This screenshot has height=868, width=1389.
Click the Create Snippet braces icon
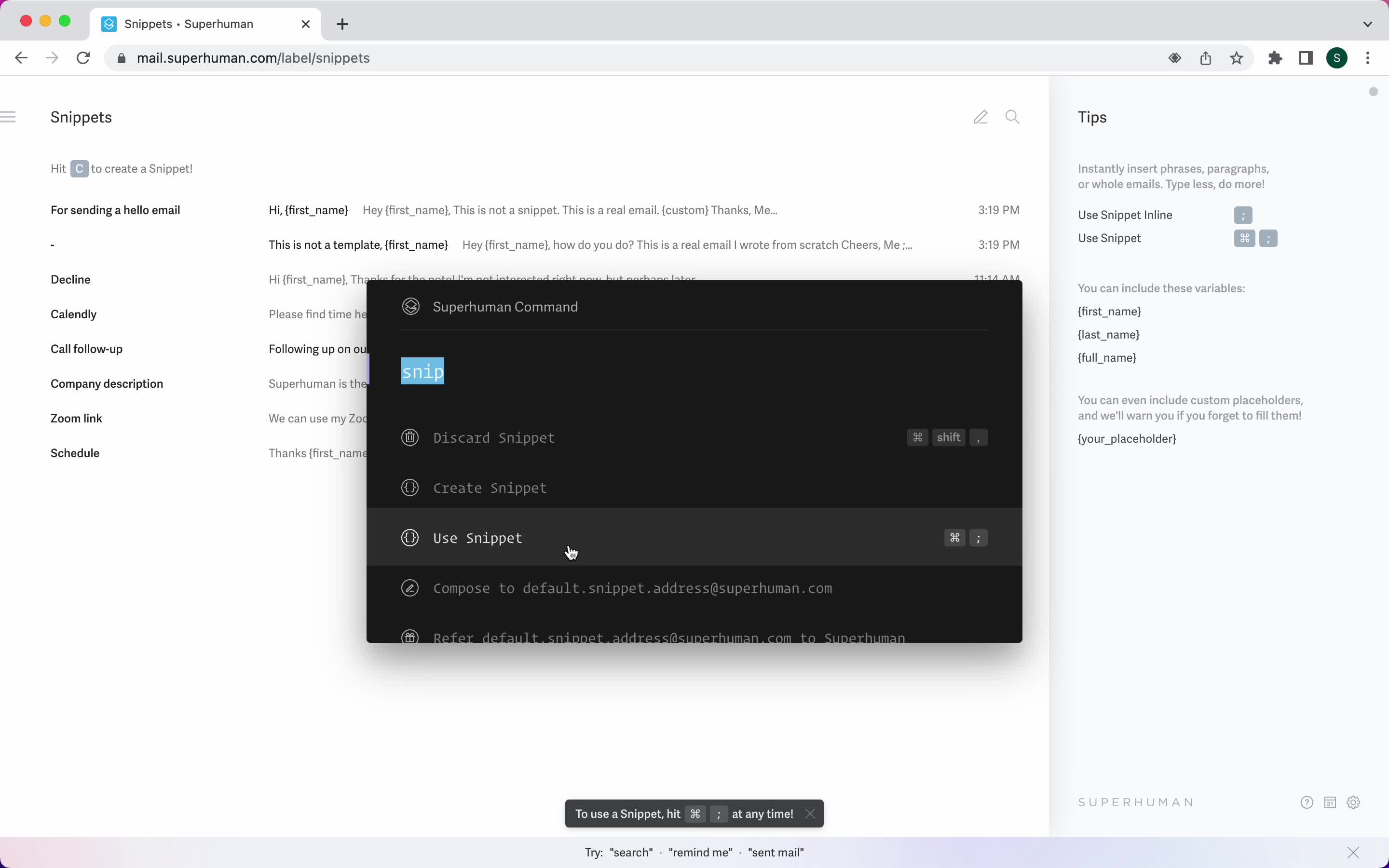(x=410, y=488)
